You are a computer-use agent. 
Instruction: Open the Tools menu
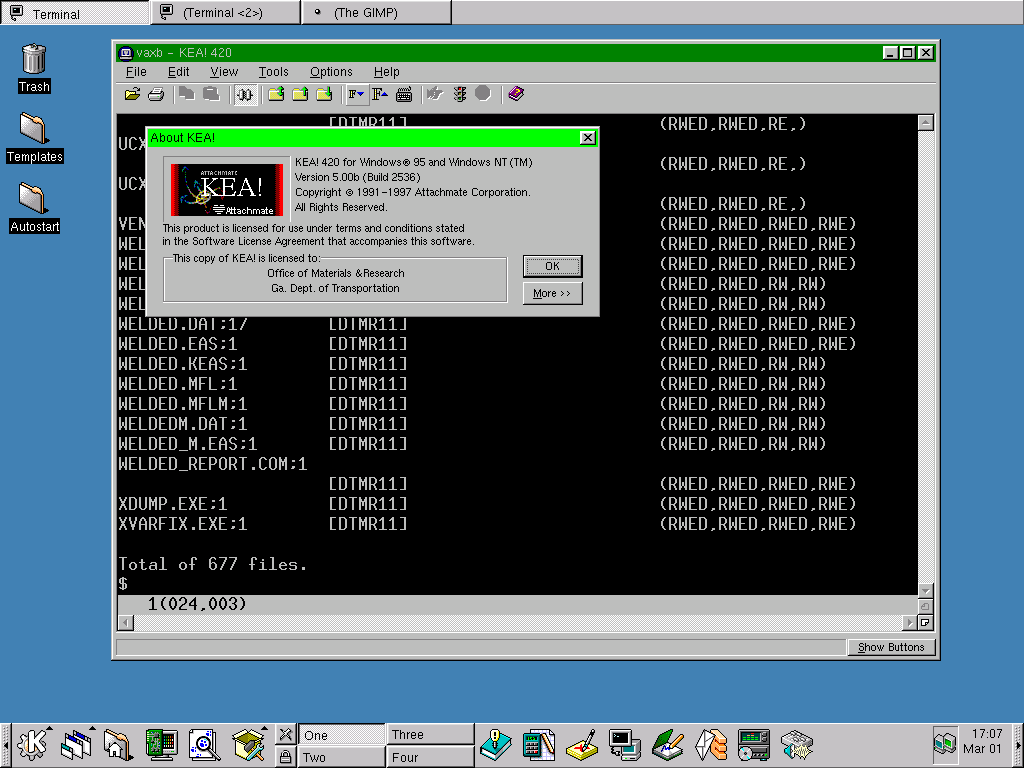coord(273,72)
